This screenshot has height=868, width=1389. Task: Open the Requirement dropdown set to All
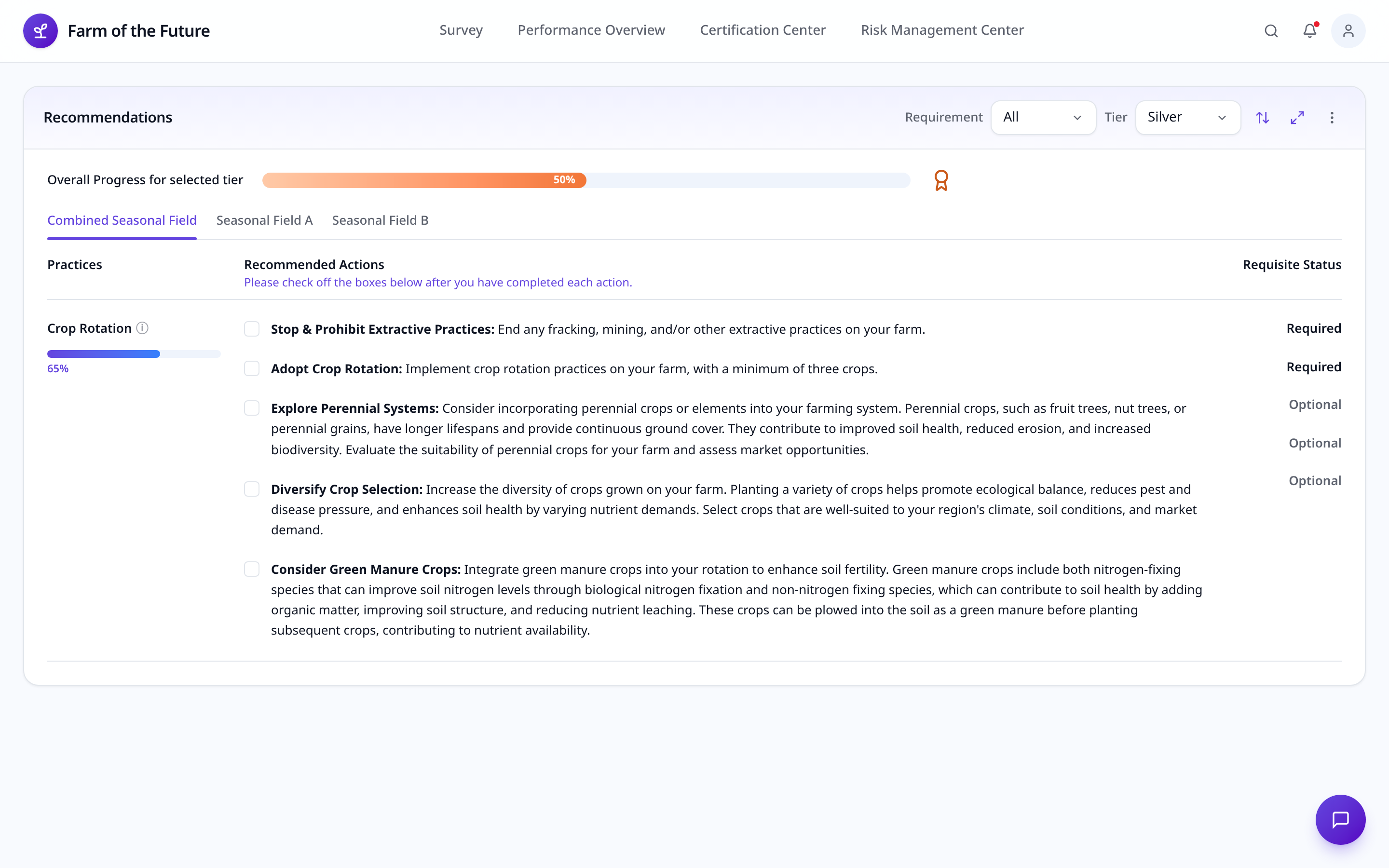pos(1043,118)
